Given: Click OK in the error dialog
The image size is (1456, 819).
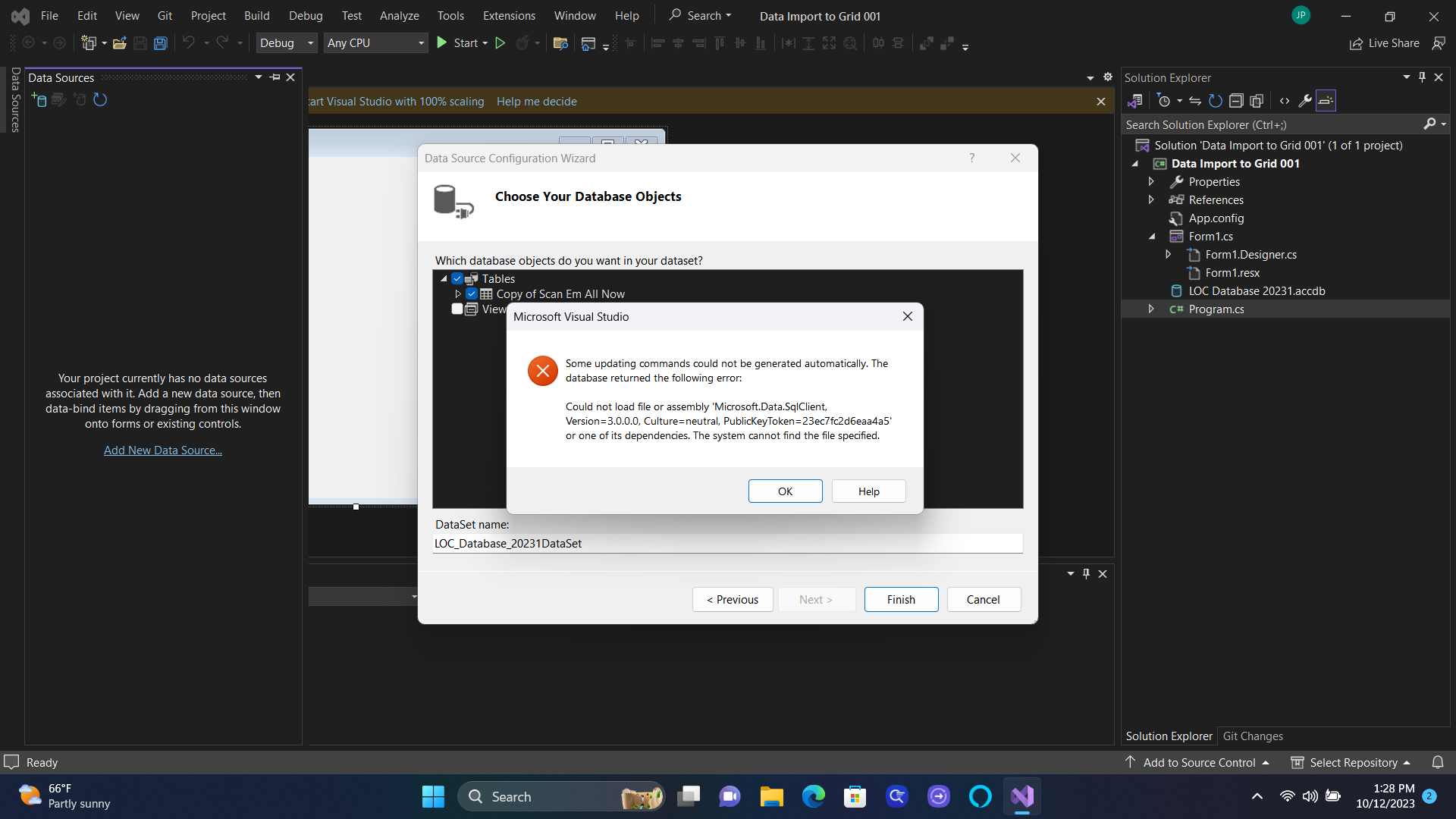Looking at the screenshot, I should (x=785, y=491).
